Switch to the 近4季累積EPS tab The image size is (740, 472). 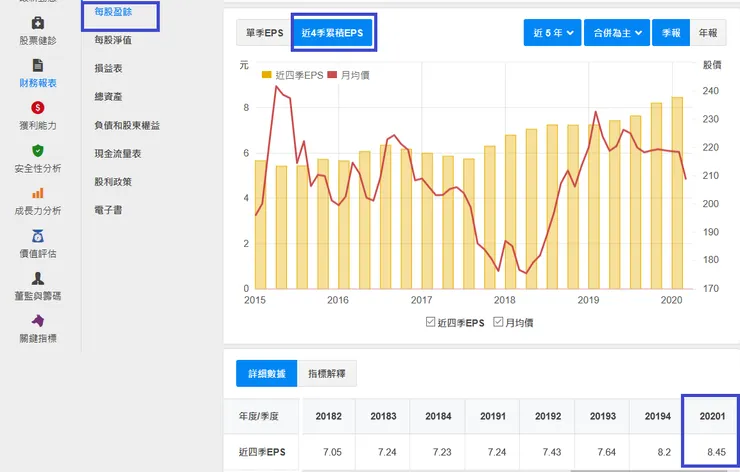(x=333, y=33)
